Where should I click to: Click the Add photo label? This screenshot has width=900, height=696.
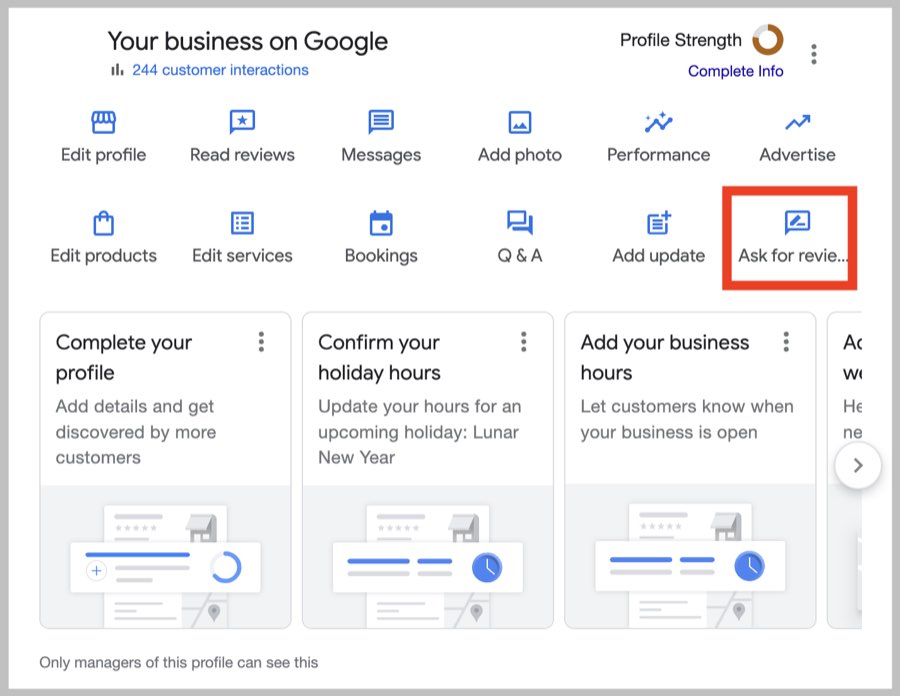(520, 155)
